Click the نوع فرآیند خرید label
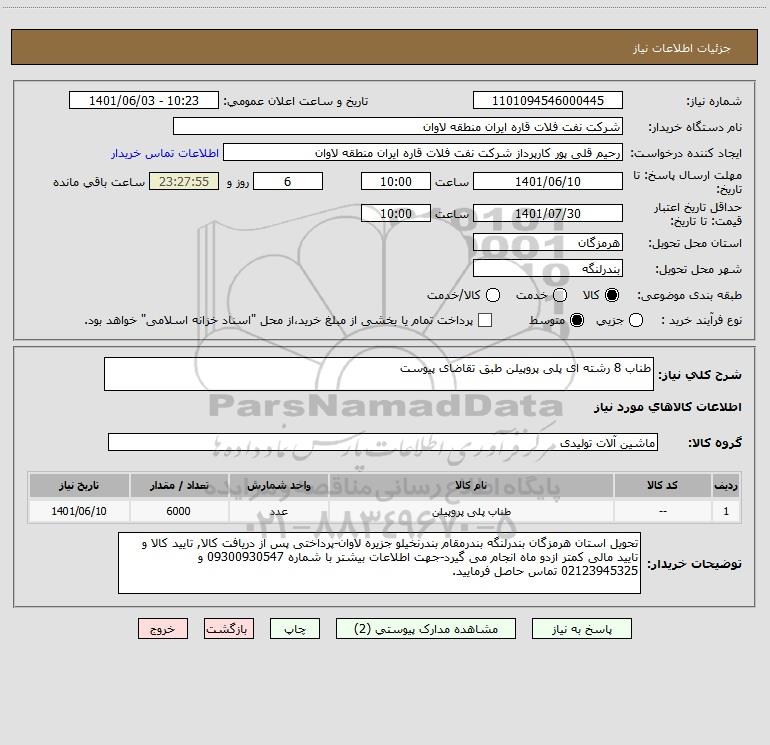 (701, 320)
